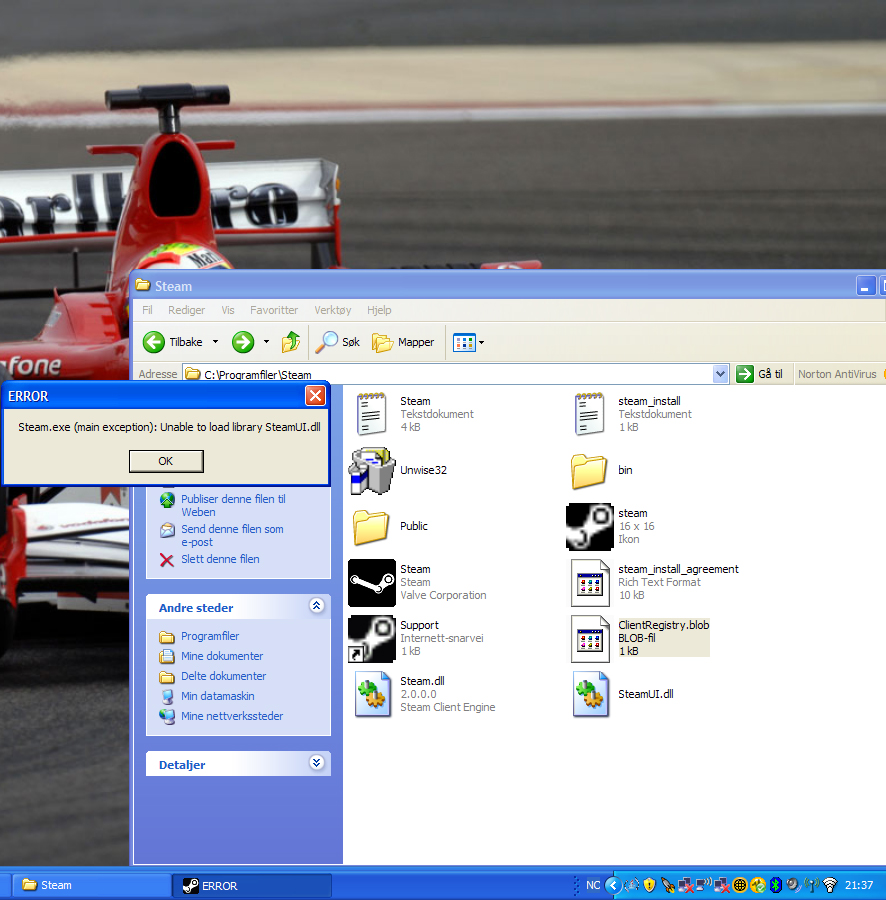Click the wireless network tray icon

[830, 885]
